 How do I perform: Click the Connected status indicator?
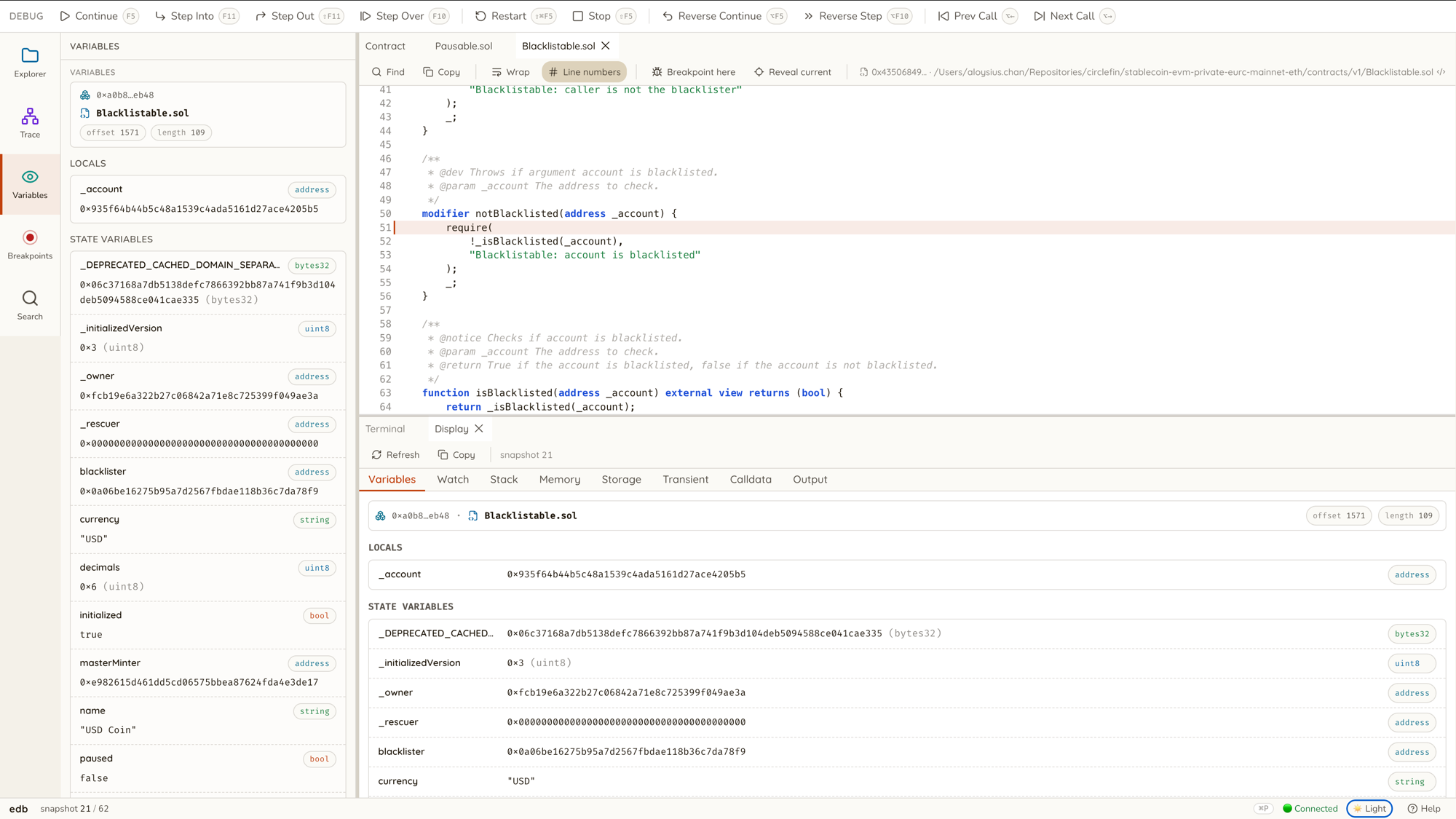[x=1310, y=809]
